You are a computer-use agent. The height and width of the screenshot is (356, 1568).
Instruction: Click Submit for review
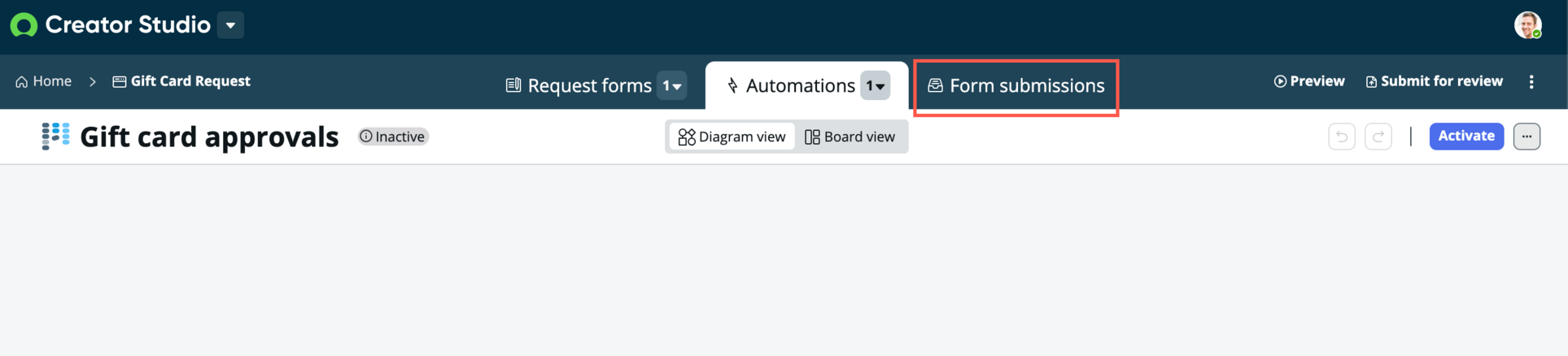(1434, 81)
